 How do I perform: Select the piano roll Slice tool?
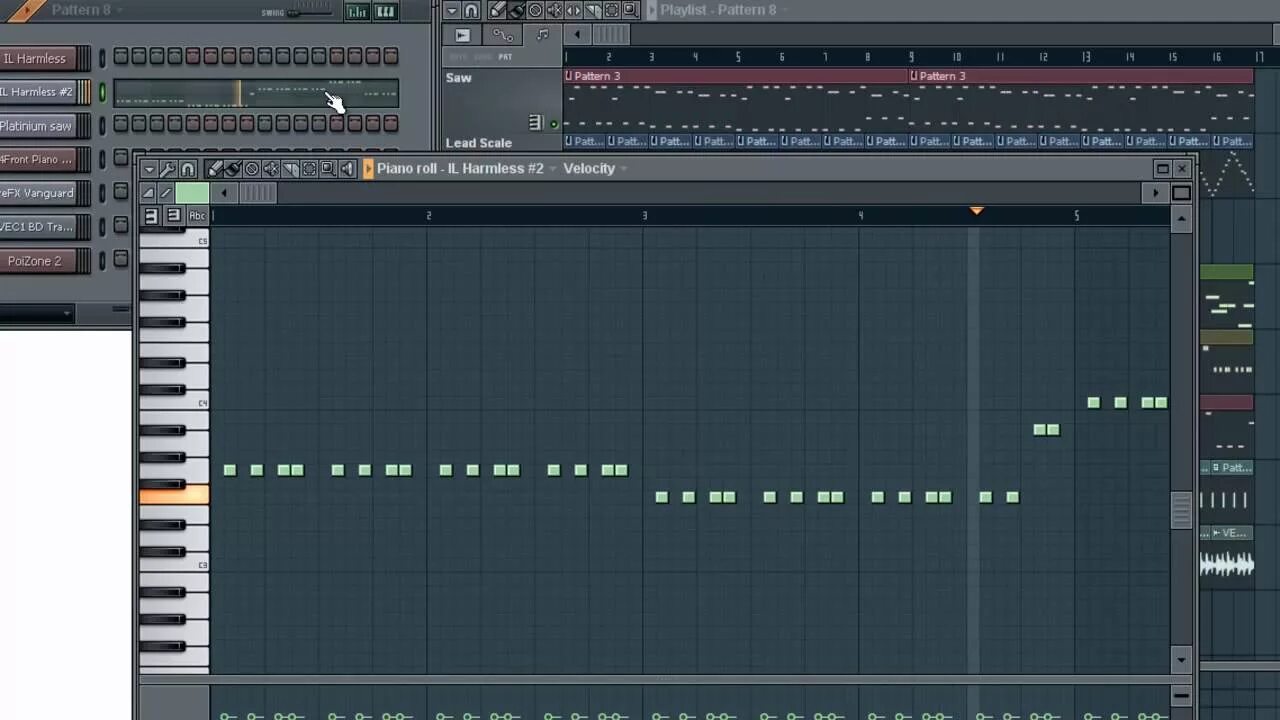pyautogui.click(x=290, y=169)
